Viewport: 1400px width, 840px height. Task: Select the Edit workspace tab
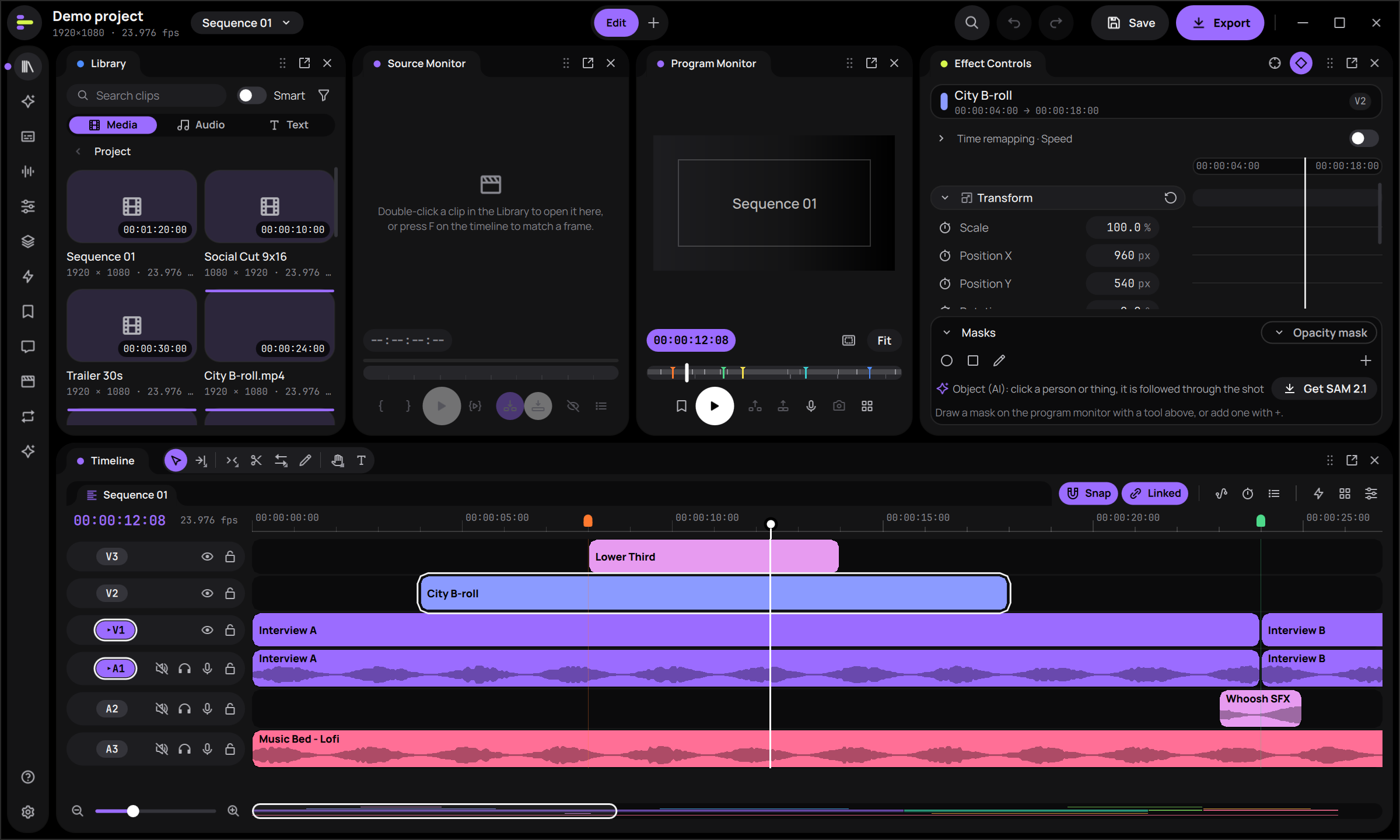[x=615, y=23]
